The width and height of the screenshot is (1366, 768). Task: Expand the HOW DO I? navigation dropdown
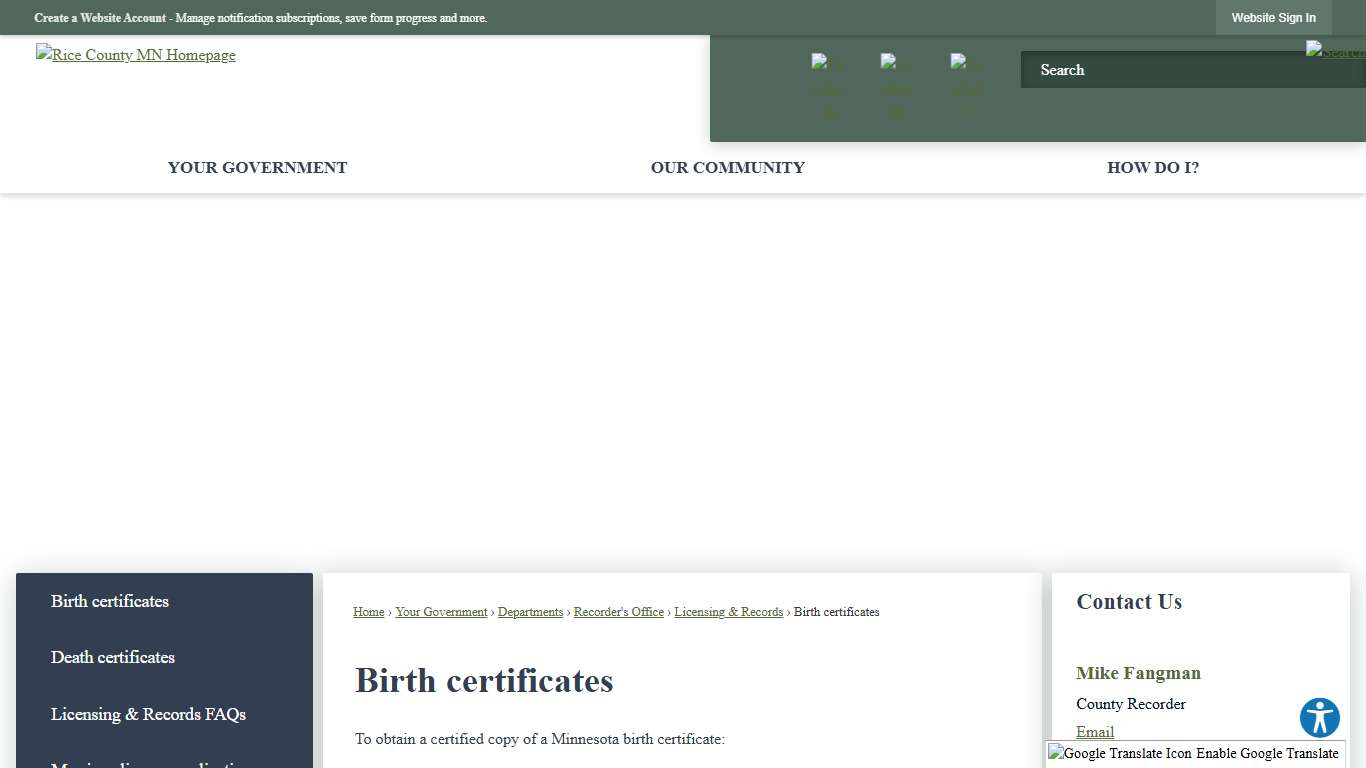pyautogui.click(x=1152, y=167)
